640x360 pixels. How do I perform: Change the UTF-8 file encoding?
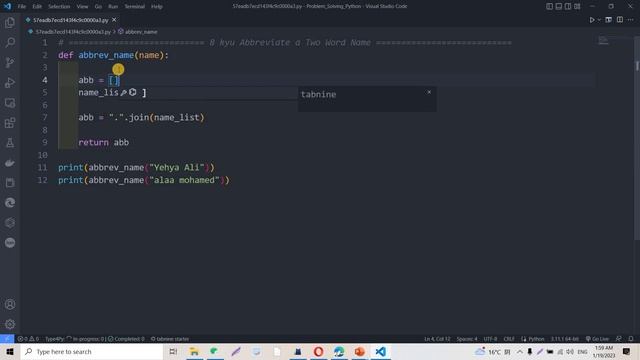click(490, 339)
